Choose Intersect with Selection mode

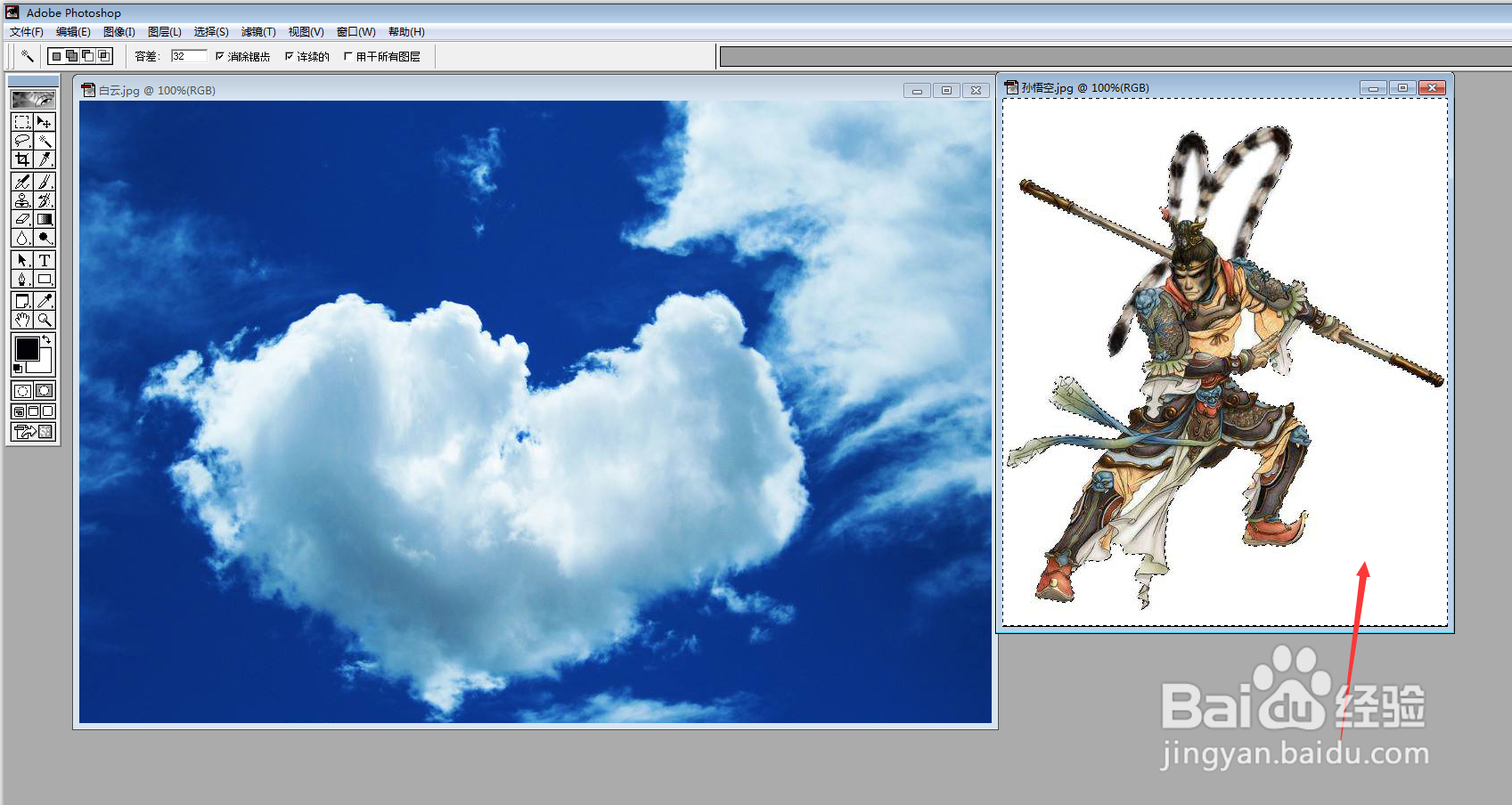(104, 56)
